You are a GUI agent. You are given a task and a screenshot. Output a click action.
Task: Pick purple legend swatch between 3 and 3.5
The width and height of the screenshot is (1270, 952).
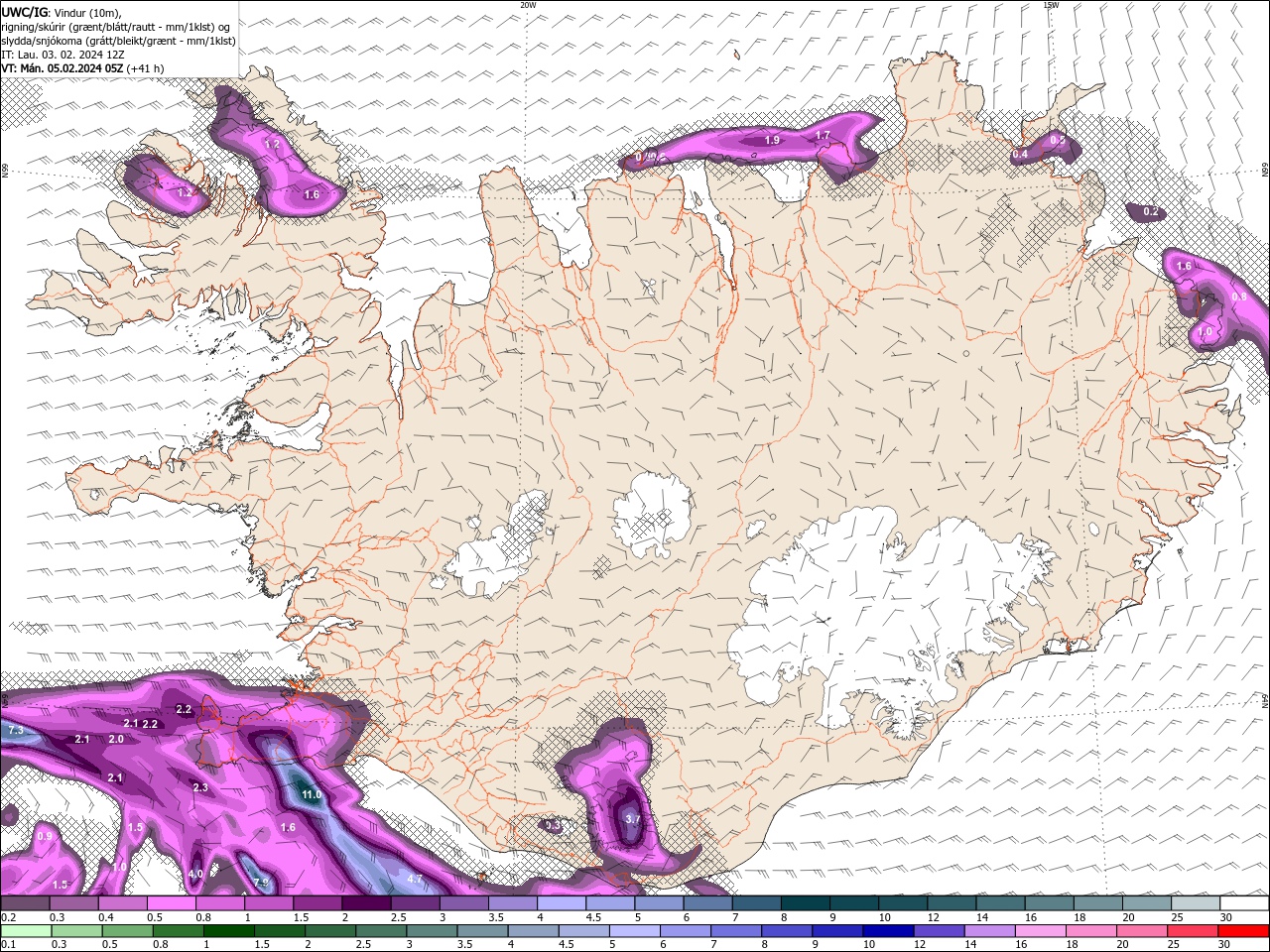[463, 903]
